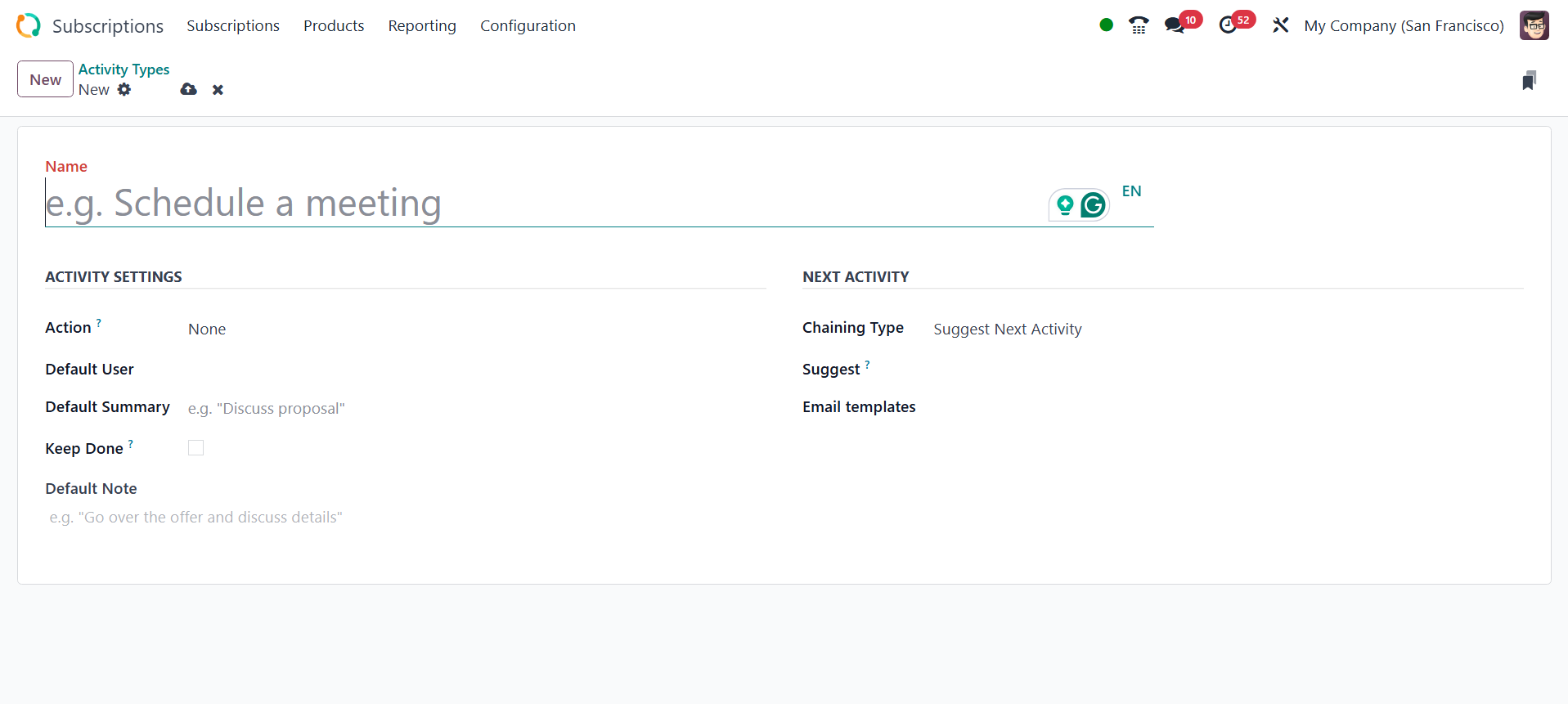Open the Configuration menu
Image resolution: width=1568 pixels, height=704 pixels.
click(x=528, y=25)
